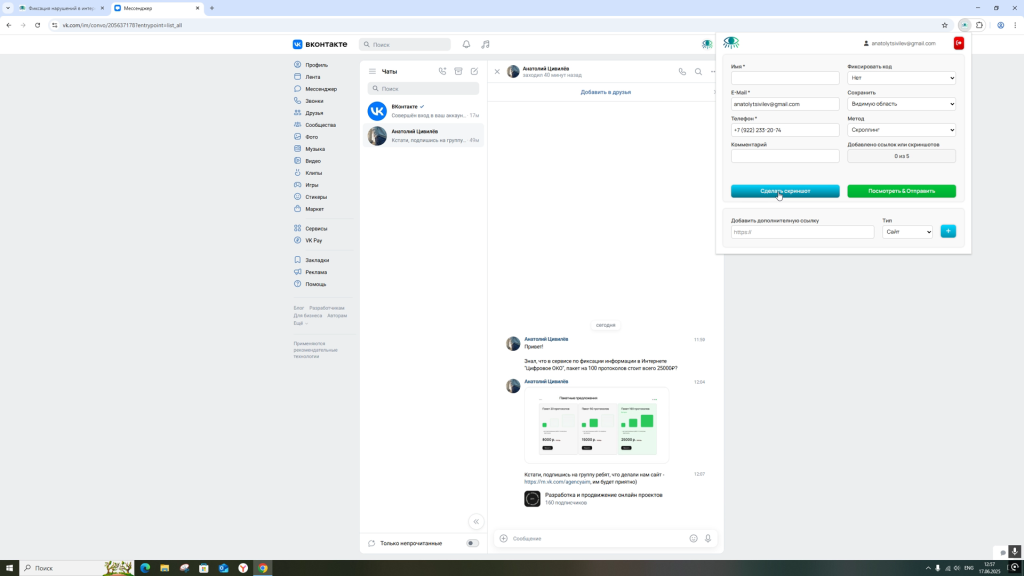Screen dimensions: 1024x576
Task: Go to 'Сообщества' in left menu
Action: pyautogui.click(x=320, y=125)
